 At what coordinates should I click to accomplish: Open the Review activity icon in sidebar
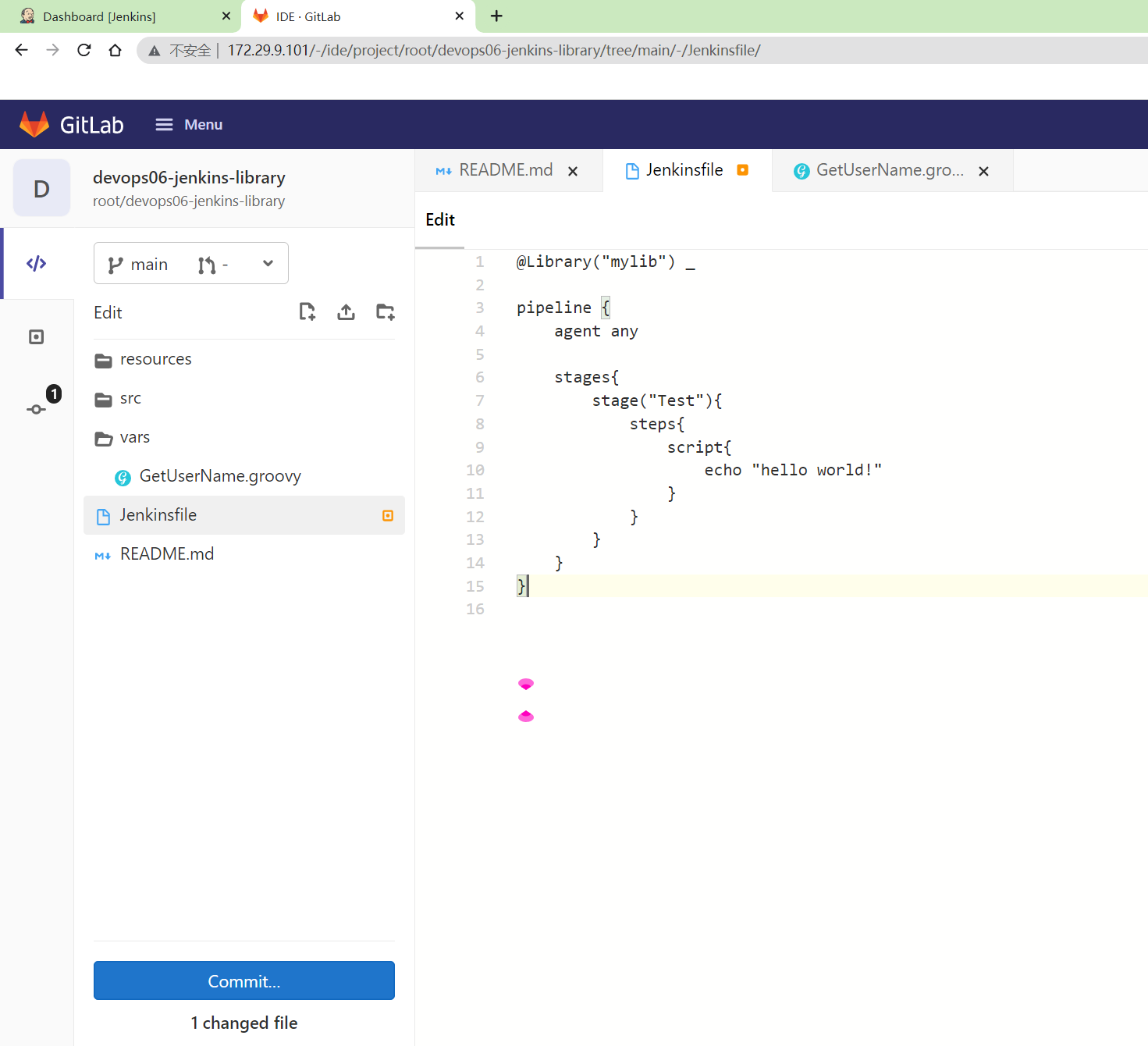(x=37, y=337)
